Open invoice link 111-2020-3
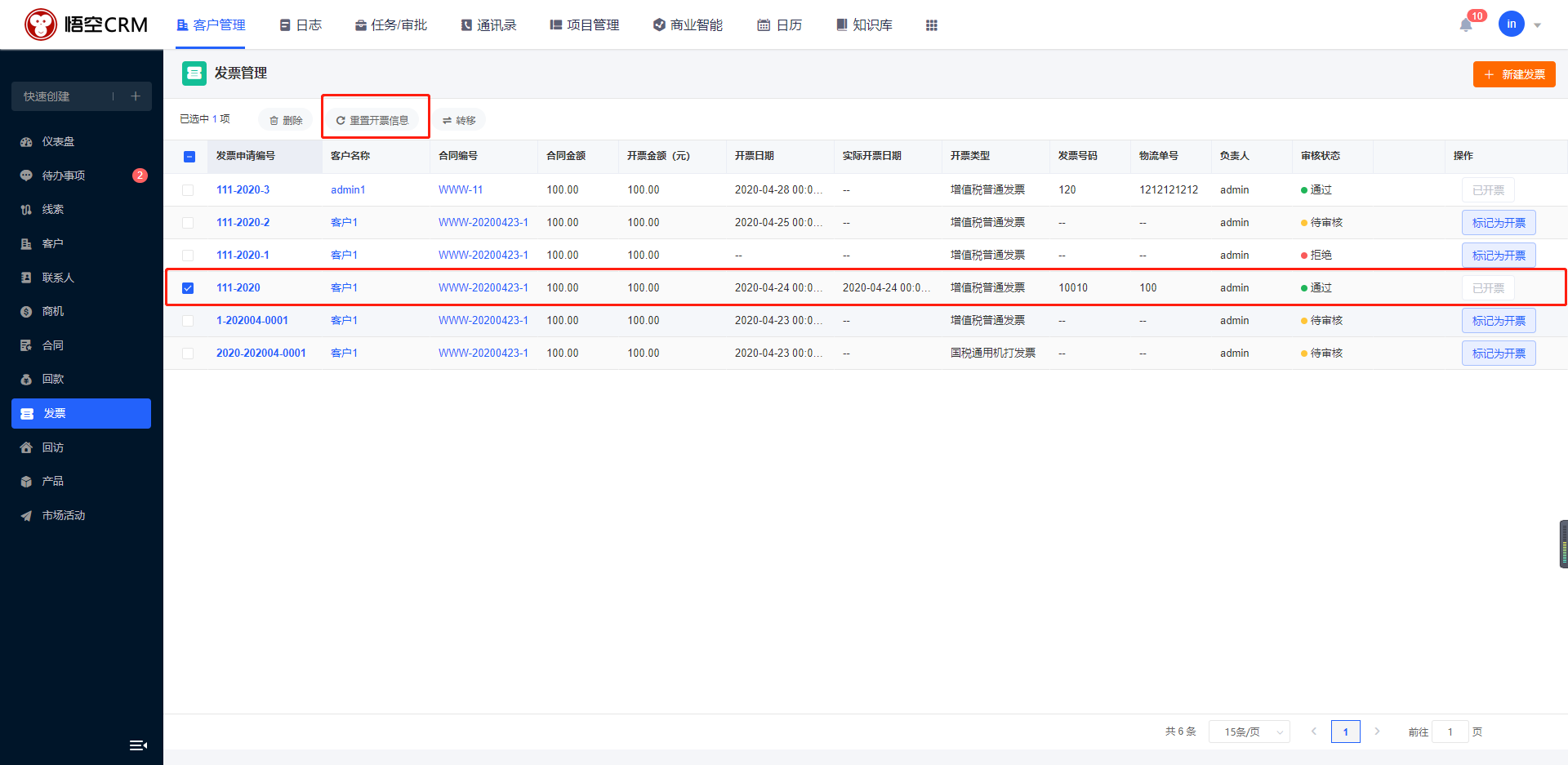1568x765 pixels. [243, 189]
